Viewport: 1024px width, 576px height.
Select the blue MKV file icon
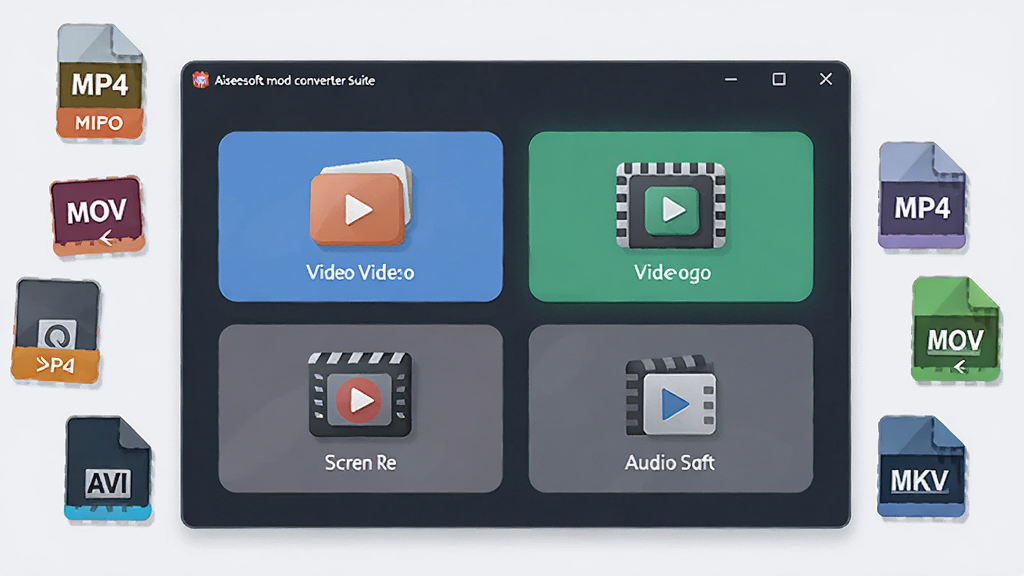[921, 466]
